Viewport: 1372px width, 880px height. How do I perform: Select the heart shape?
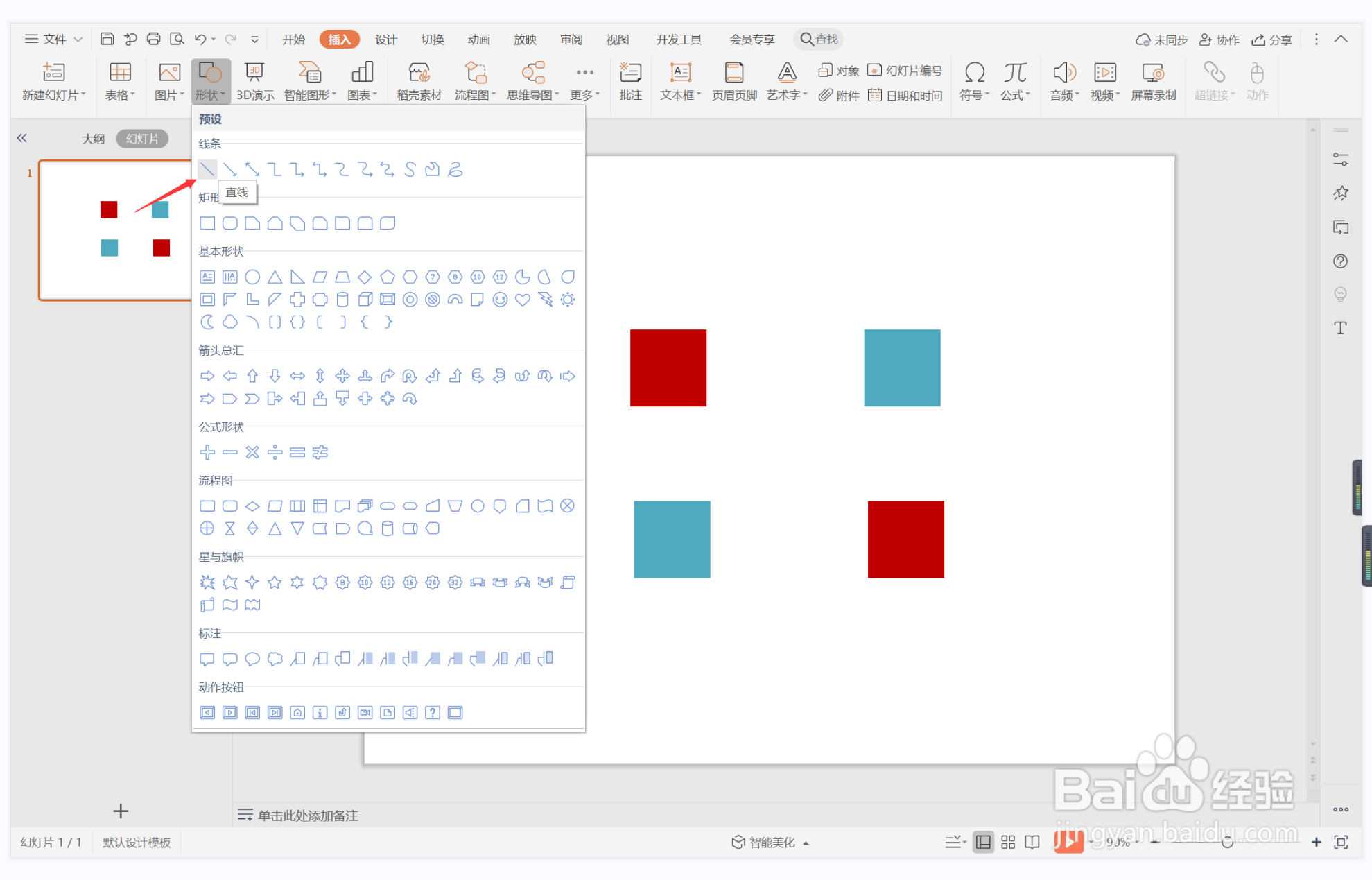point(523,300)
